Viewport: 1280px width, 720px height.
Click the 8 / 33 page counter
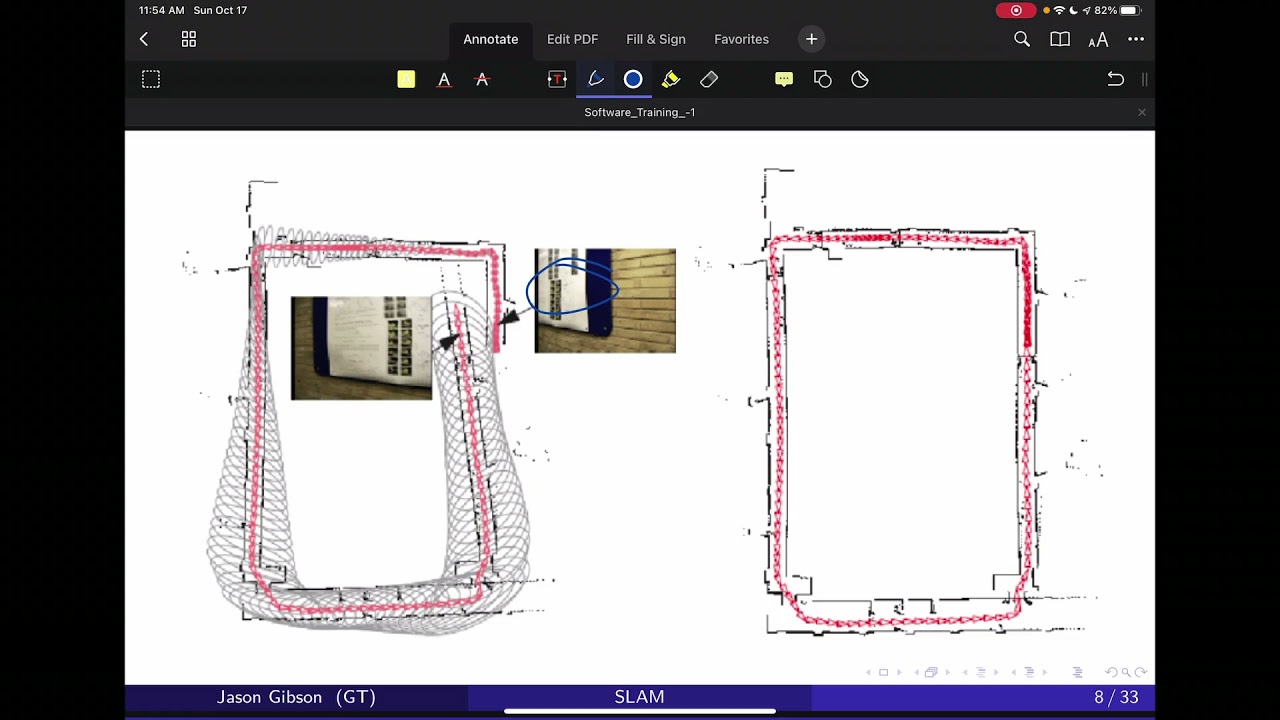[x=1116, y=697]
